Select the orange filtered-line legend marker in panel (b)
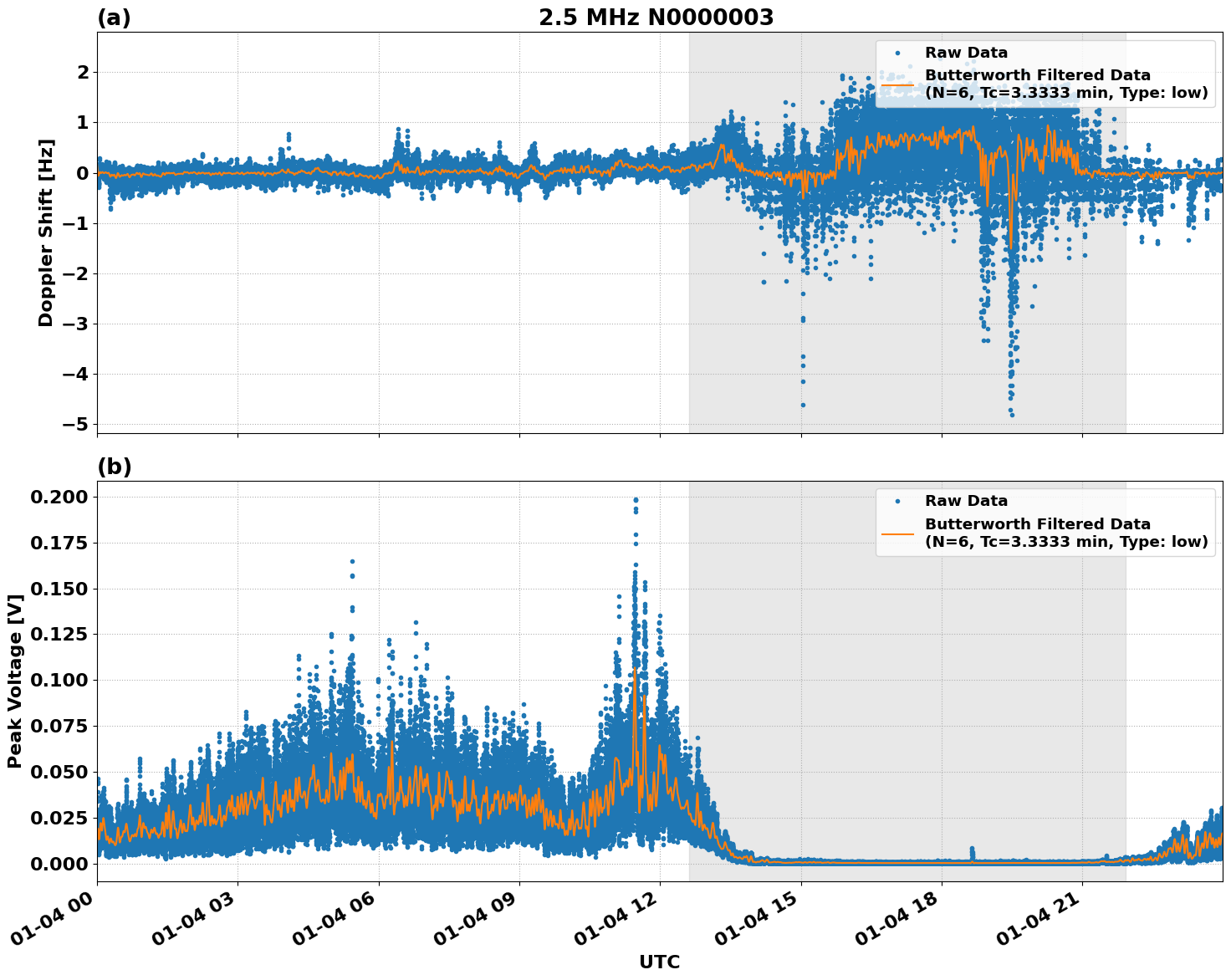 900,533
